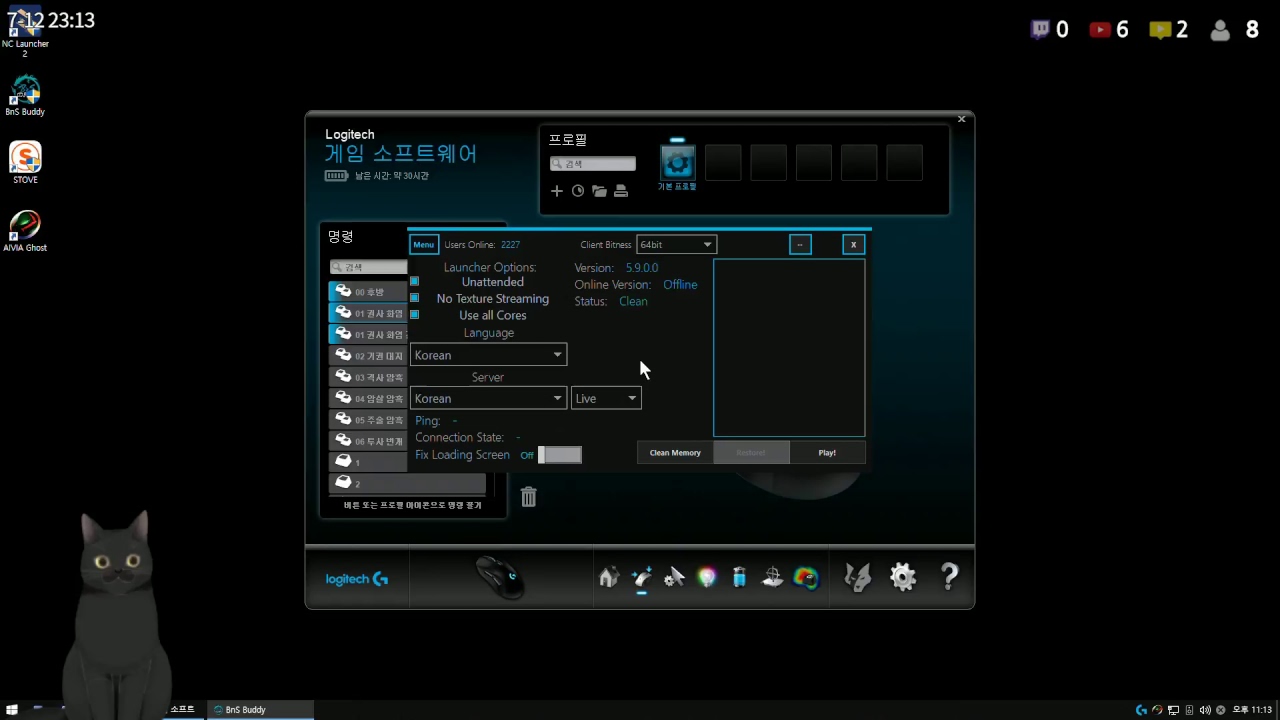Open Logitech settings gear icon
The width and height of the screenshot is (1280, 720).
pyautogui.click(x=903, y=577)
